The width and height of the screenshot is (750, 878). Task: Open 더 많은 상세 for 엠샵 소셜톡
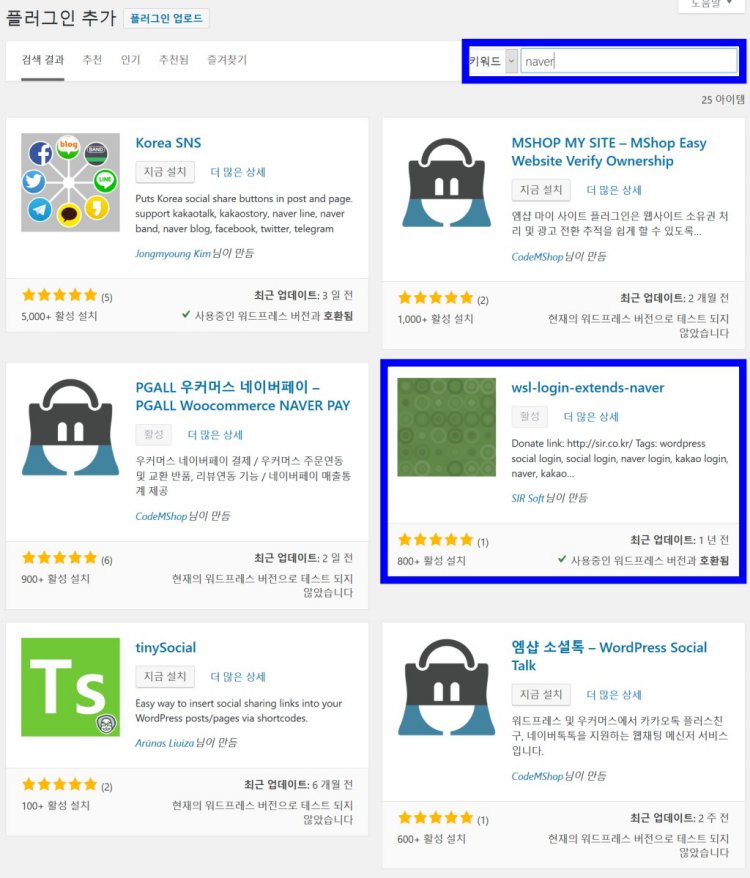point(614,694)
